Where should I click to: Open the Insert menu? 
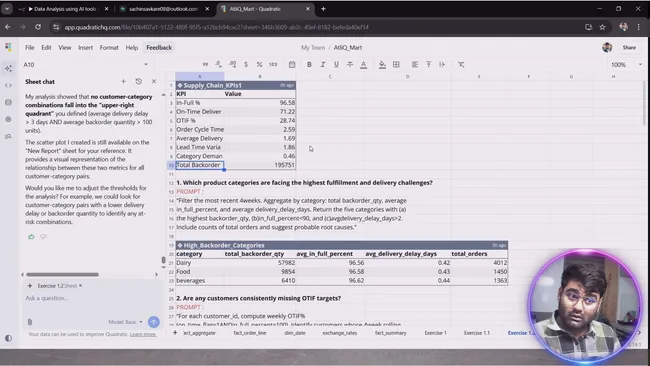click(x=85, y=48)
